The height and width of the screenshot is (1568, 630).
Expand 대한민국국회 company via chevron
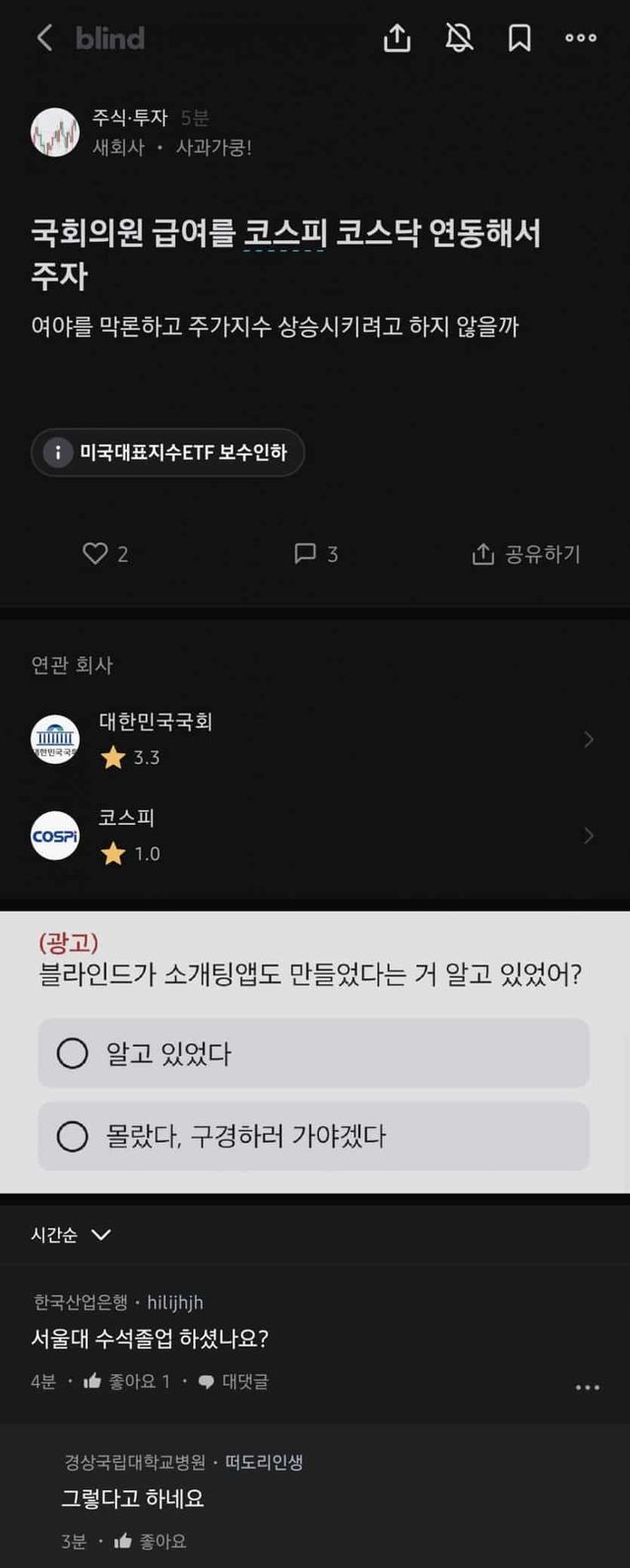[x=589, y=739]
